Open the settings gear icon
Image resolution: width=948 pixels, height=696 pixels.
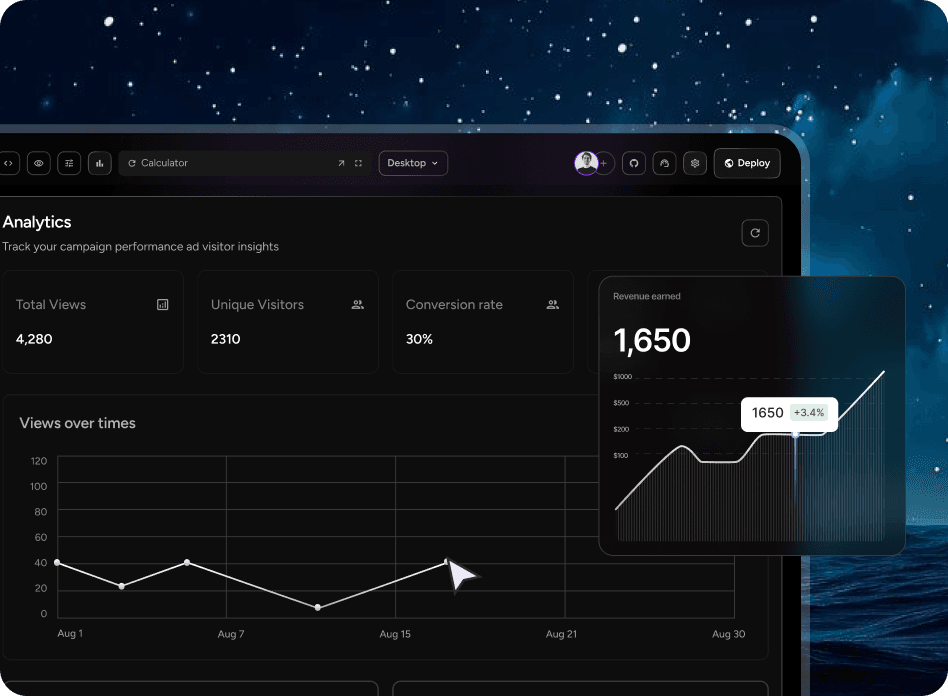coord(695,163)
